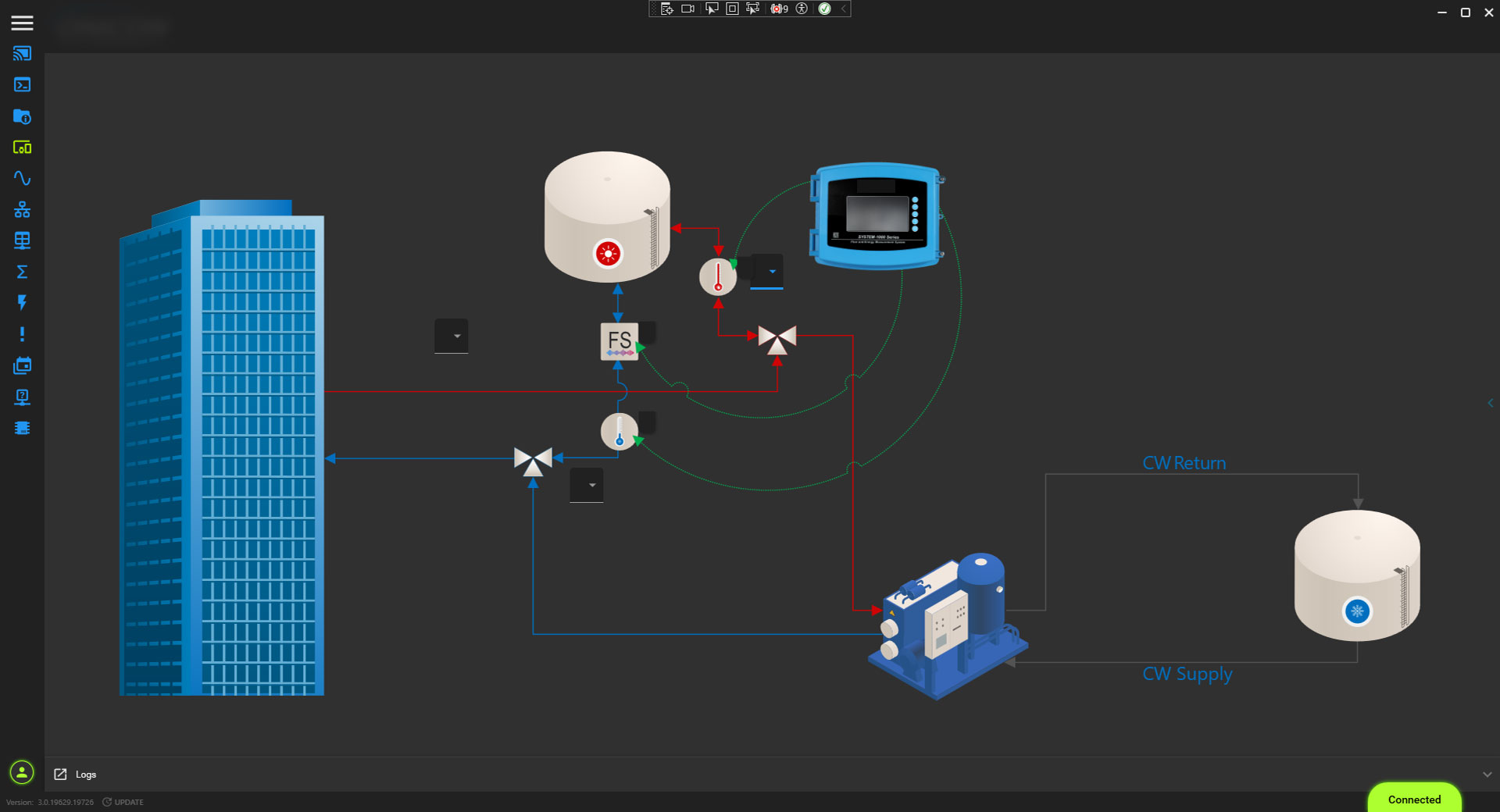Open the network topology sidebar icon

click(22, 210)
